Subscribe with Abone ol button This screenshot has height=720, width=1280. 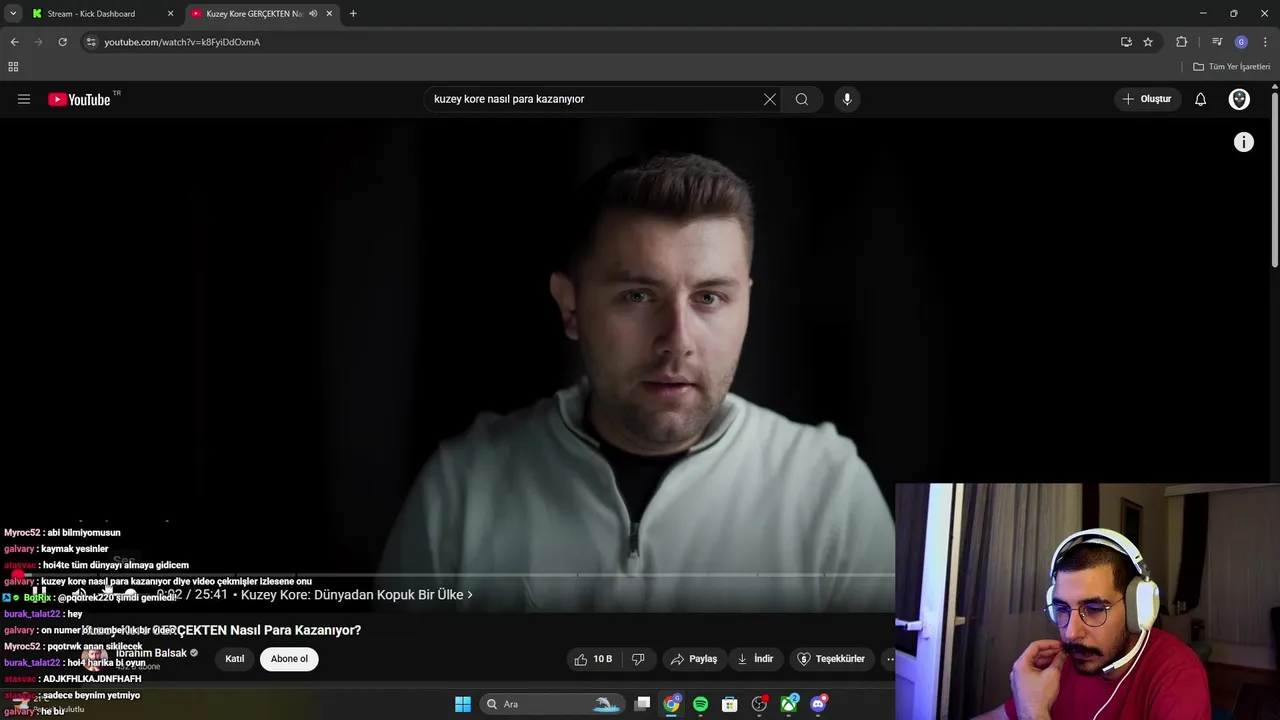coord(289,659)
